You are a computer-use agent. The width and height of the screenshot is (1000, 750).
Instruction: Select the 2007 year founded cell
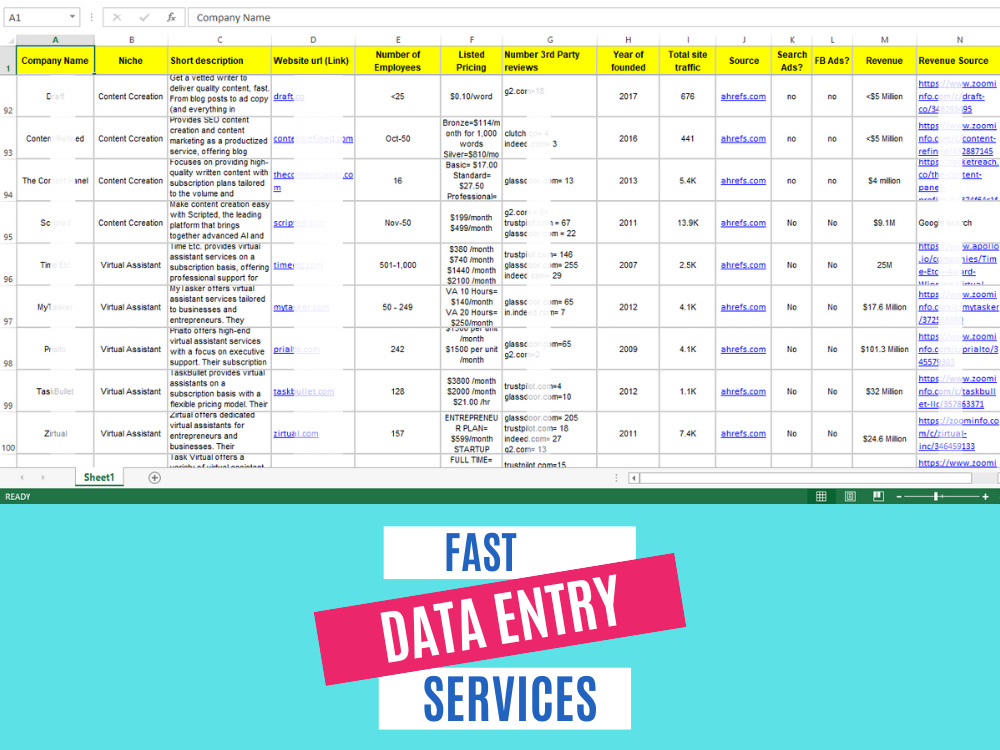coord(628,265)
